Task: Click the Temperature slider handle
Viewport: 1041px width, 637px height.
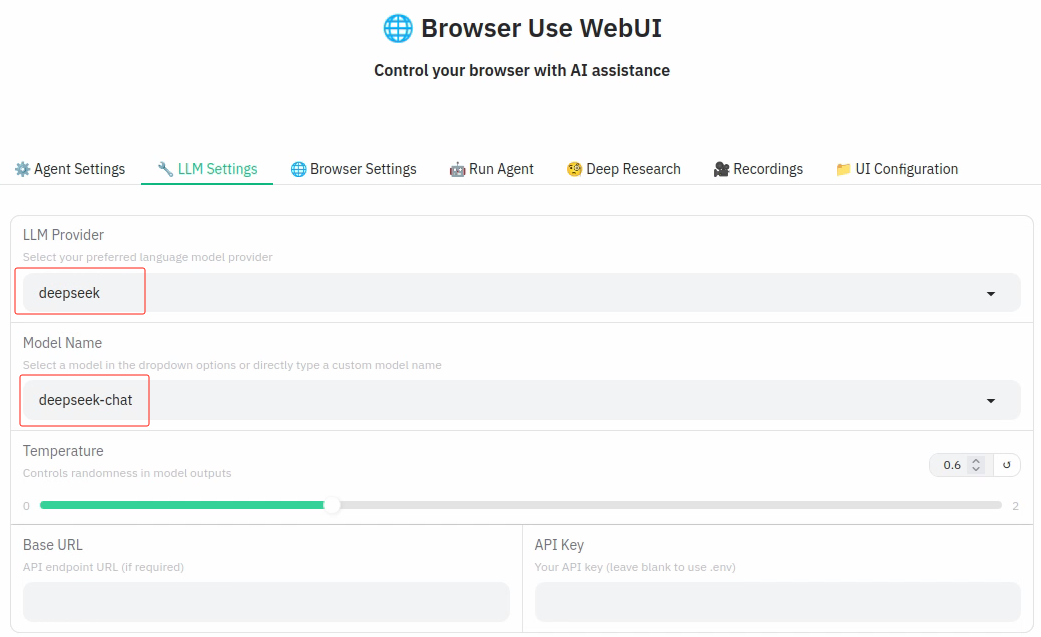Action: point(332,506)
